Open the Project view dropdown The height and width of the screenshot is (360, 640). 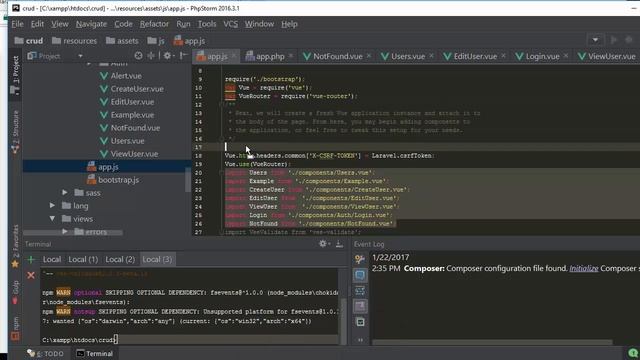(80, 56)
